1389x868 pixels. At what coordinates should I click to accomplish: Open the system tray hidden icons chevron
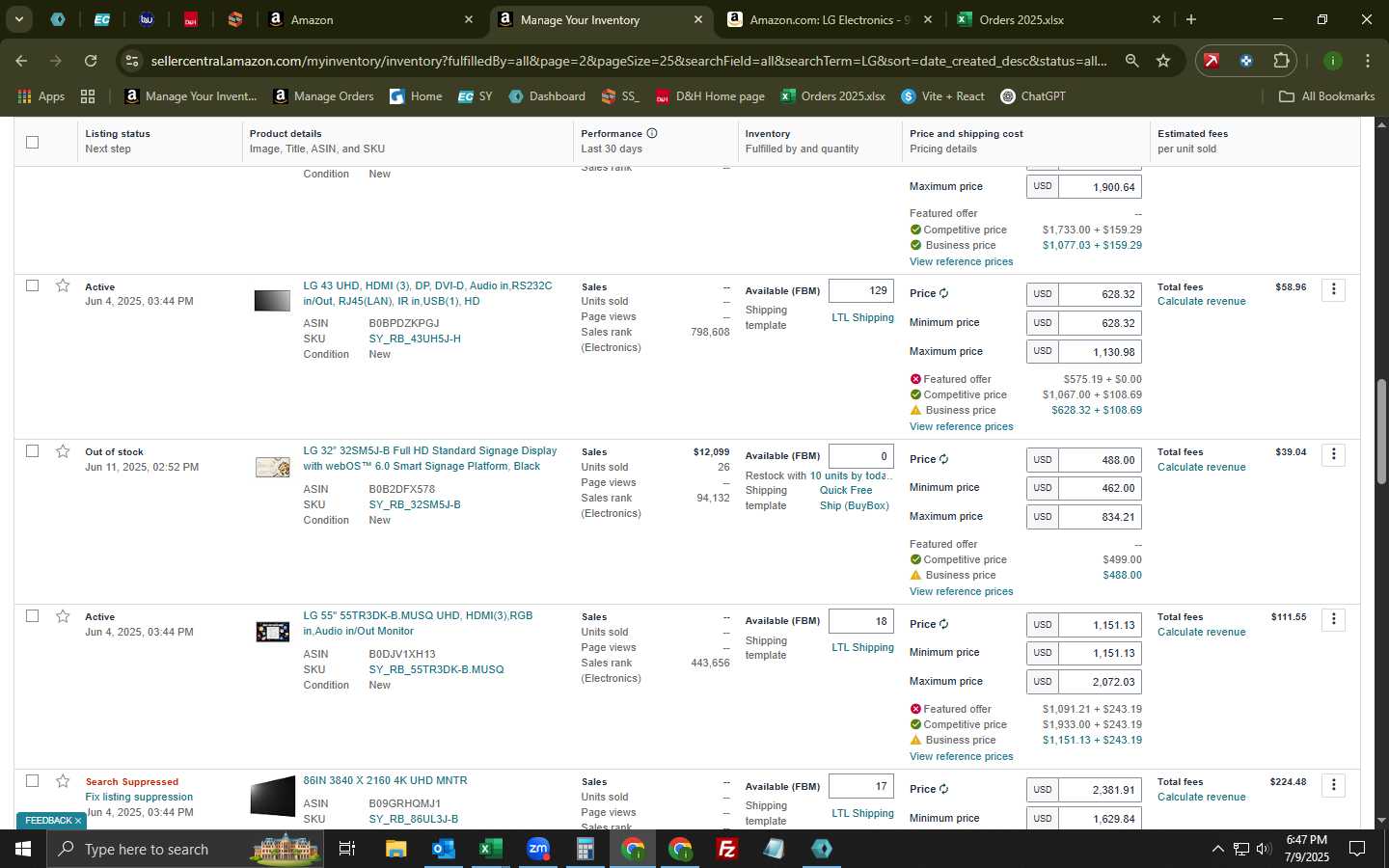[x=1217, y=849]
